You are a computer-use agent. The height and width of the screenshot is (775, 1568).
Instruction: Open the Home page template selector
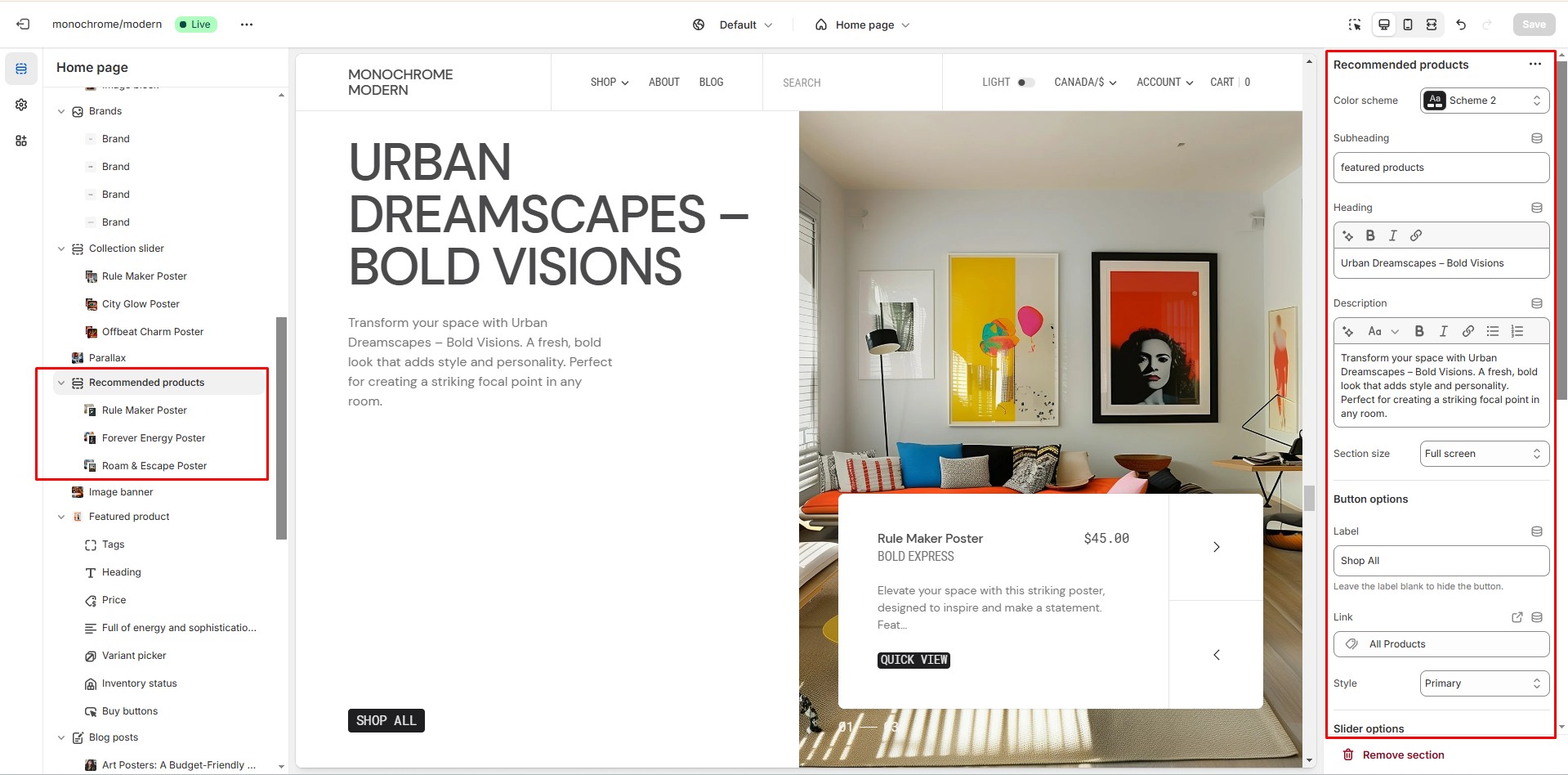pyautogui.click(x=862, y=25)
